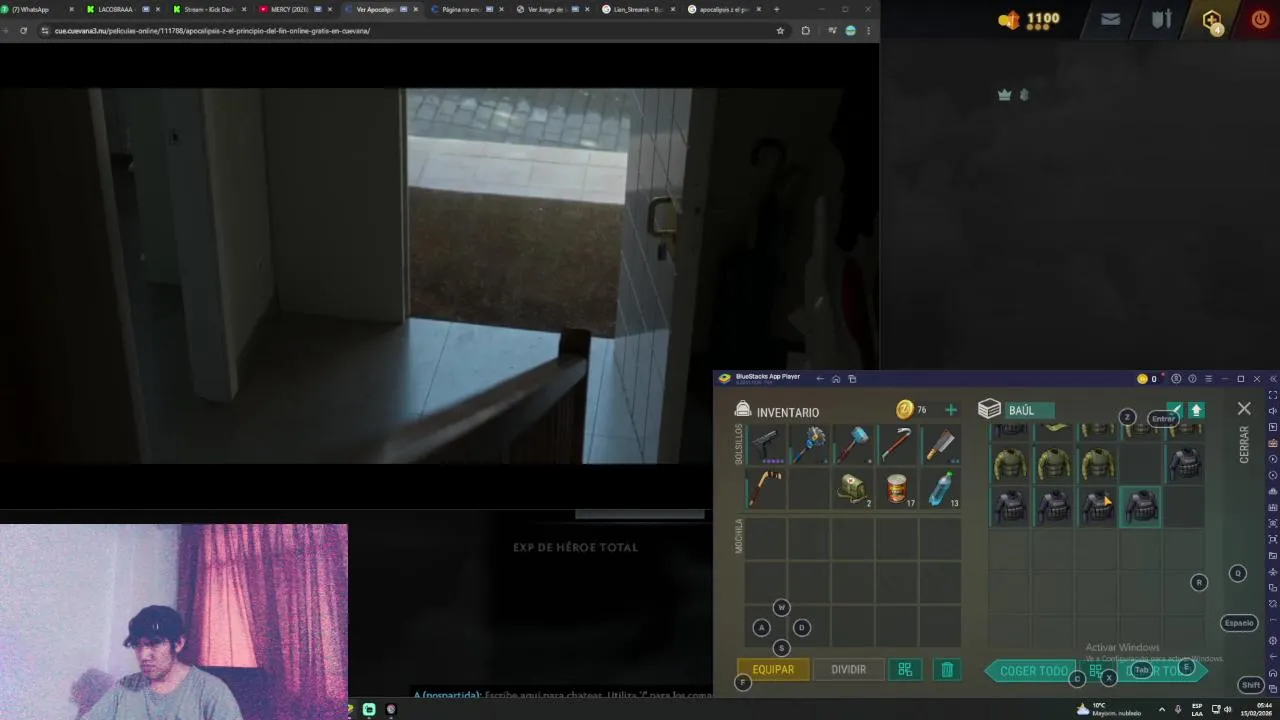Image resolution: width=1280 pixels, height=720 pixels.
Task: Click the inventory sort grid icon
Action: tap(905, 670)
